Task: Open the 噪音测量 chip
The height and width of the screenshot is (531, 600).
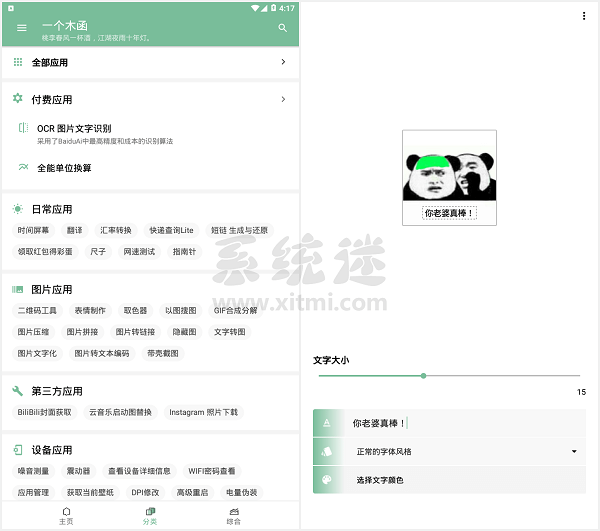Action: click(x=33, y=471)
